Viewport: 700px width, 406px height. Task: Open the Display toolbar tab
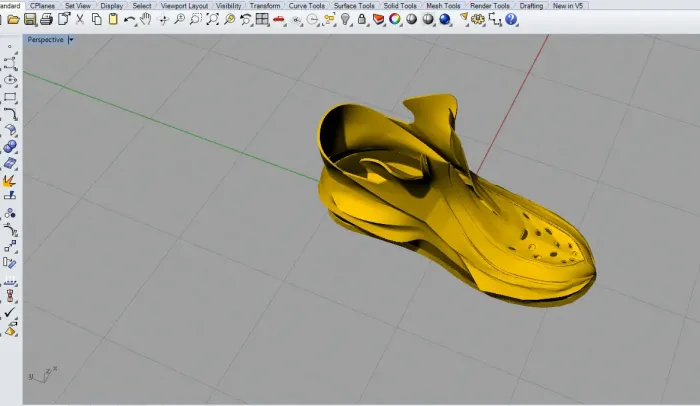[x=112, y=6]
